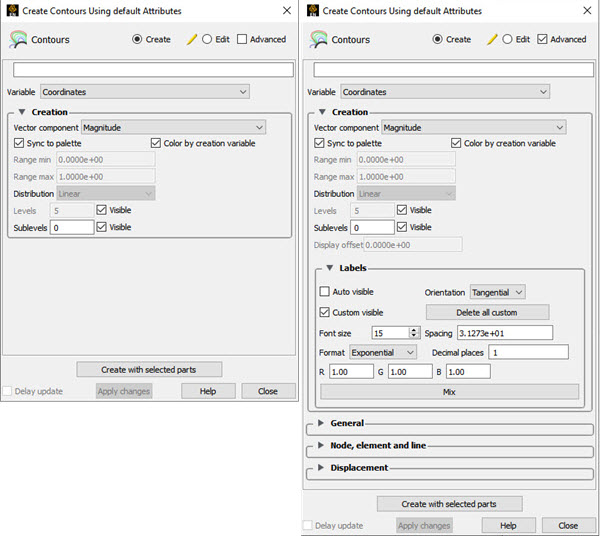
Task: Click app logo in left dialog title bar
Action: [13, 10]
